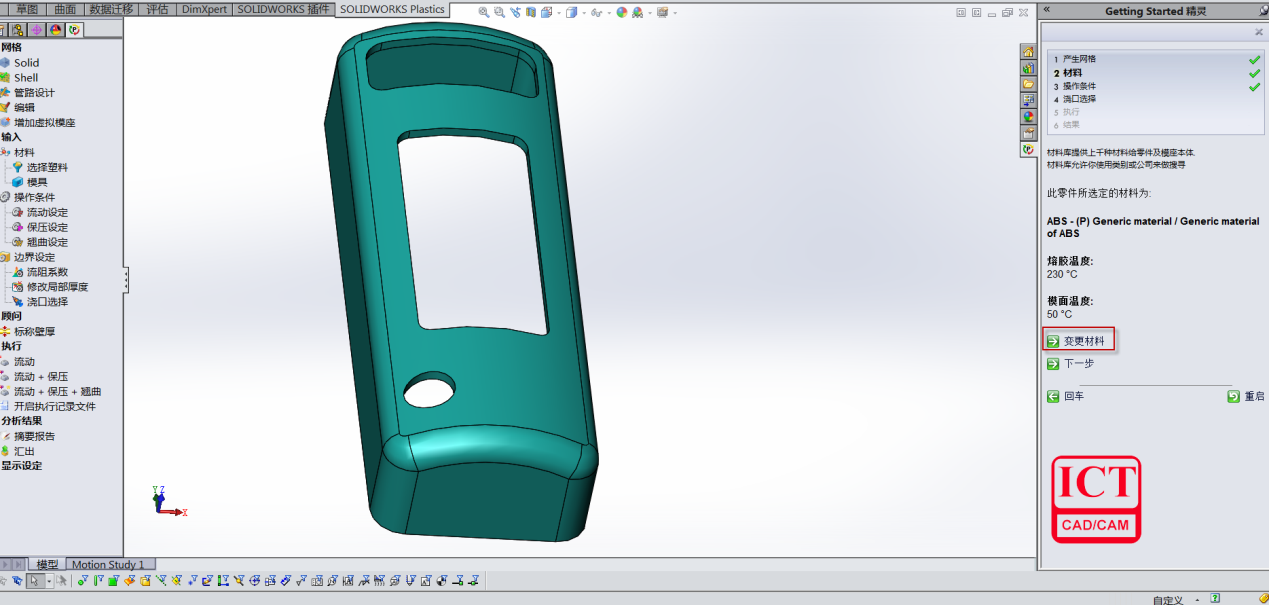This screenshot has width=1269, height=605.
Task: Click the Zoom to Fit view icon
Action: 484,13
